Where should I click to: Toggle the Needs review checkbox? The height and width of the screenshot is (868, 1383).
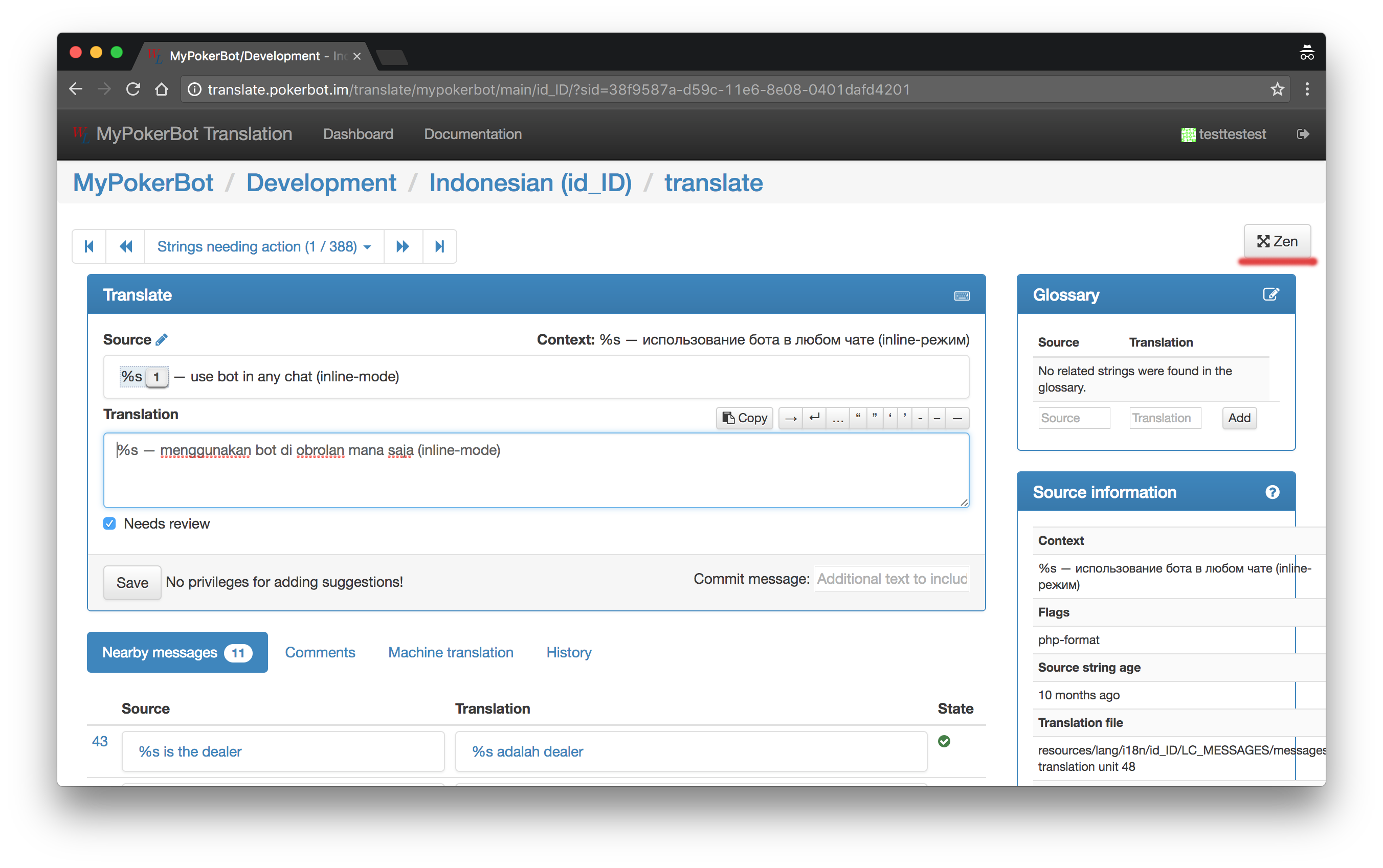109,523
